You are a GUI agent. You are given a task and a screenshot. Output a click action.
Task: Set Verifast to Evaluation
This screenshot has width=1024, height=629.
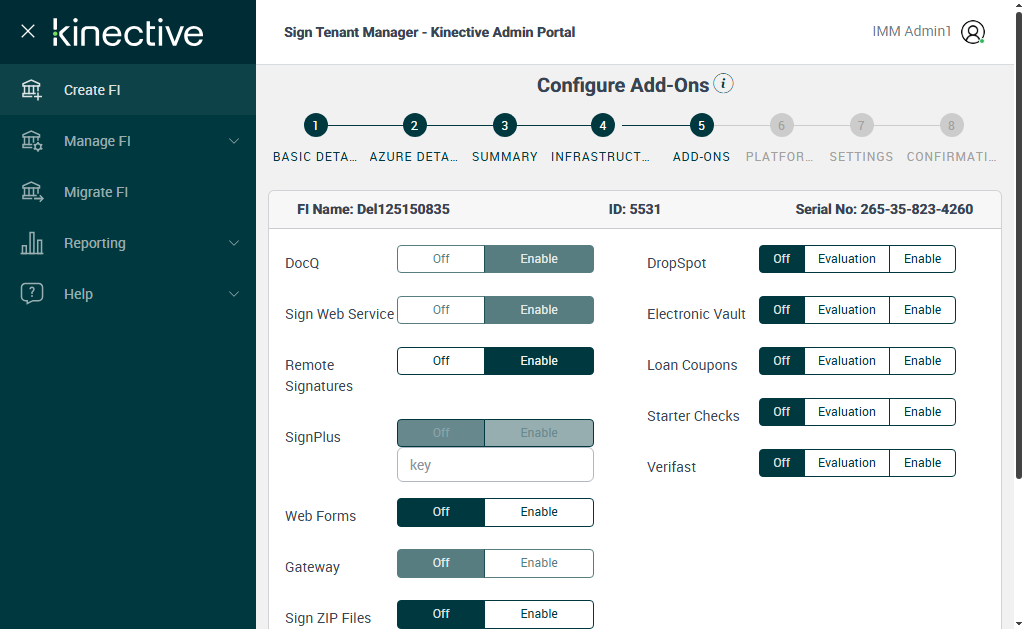point(846,462)
